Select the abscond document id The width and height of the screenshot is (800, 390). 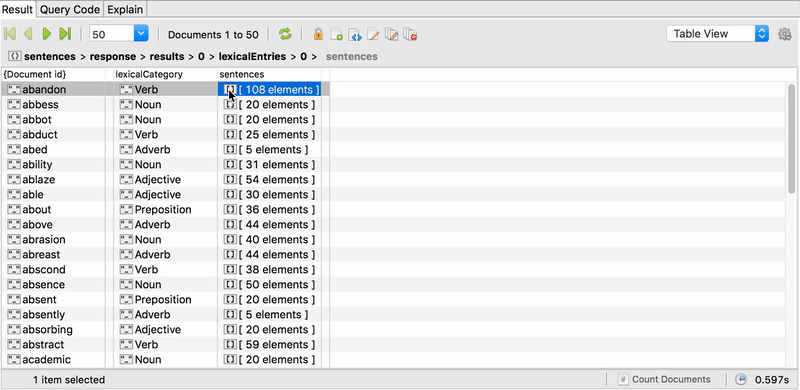coord(44,270)
